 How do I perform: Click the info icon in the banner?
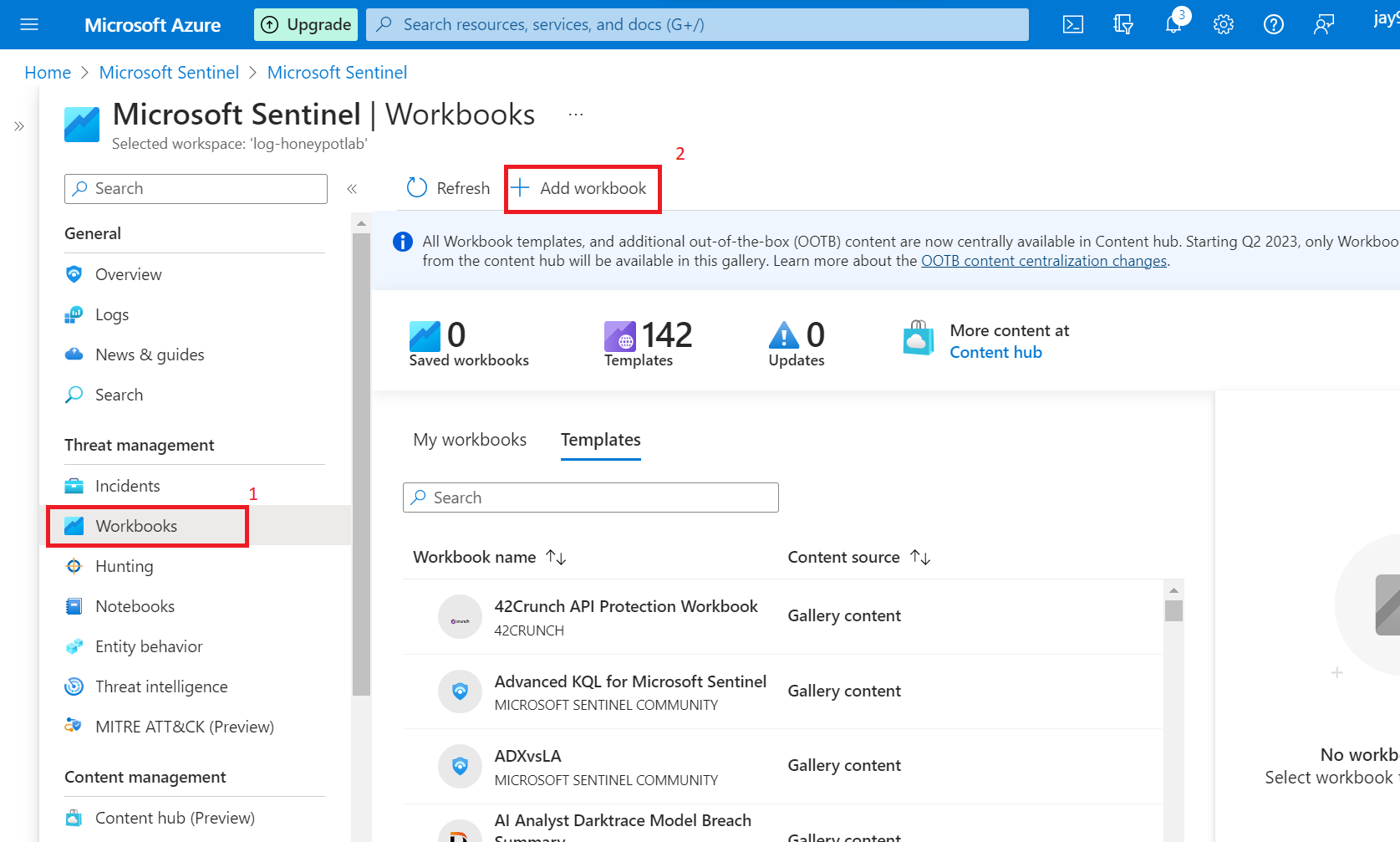(x=403, y=242)
